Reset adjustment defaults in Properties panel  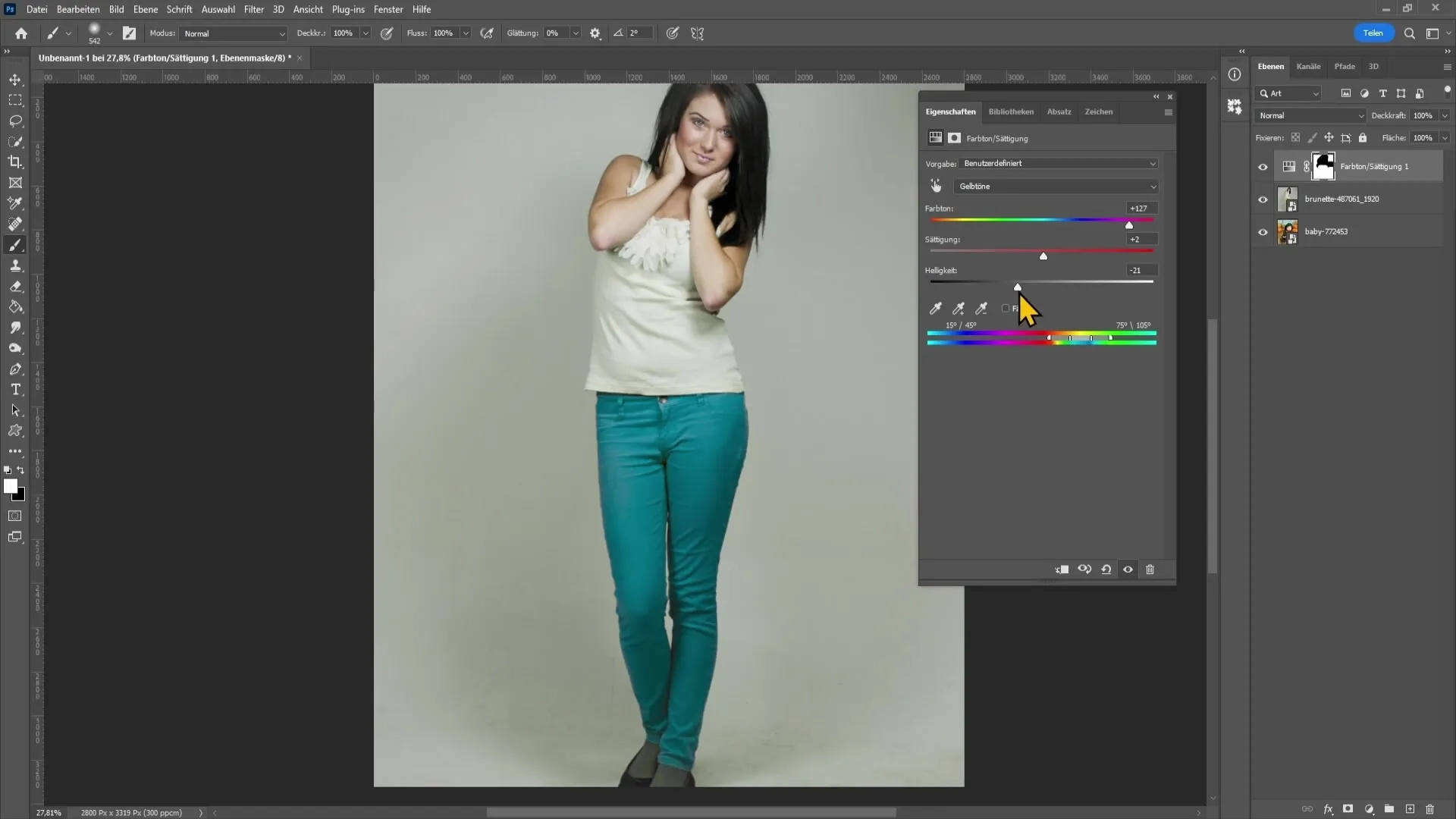1106,570
